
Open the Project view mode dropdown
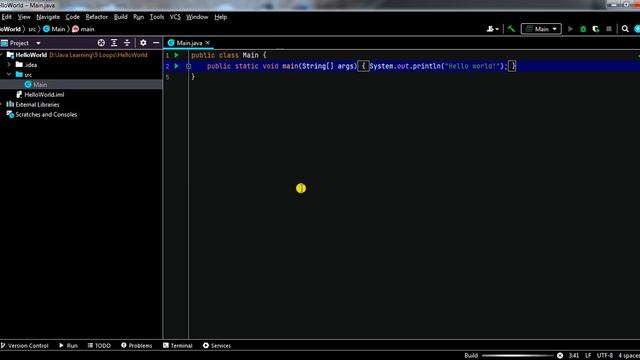(38, 43)
